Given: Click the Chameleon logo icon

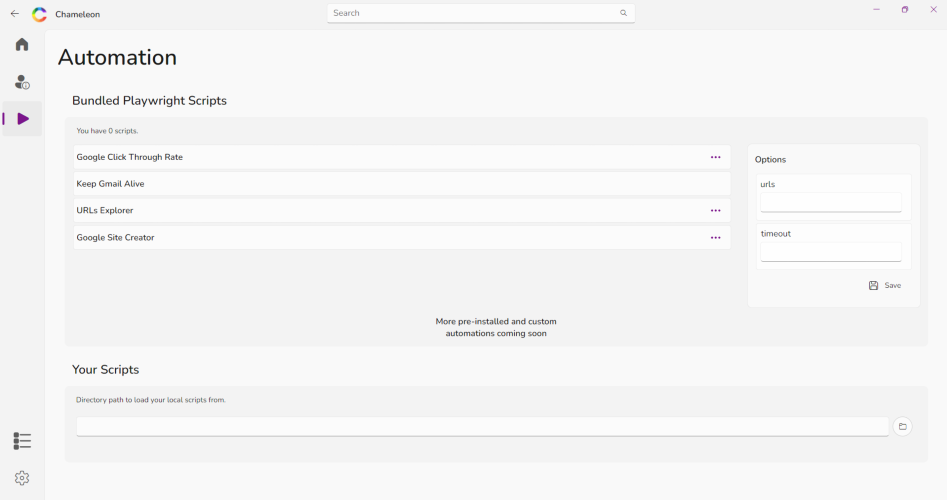Looking at the screenshot, I should click(x=39, y=14).
